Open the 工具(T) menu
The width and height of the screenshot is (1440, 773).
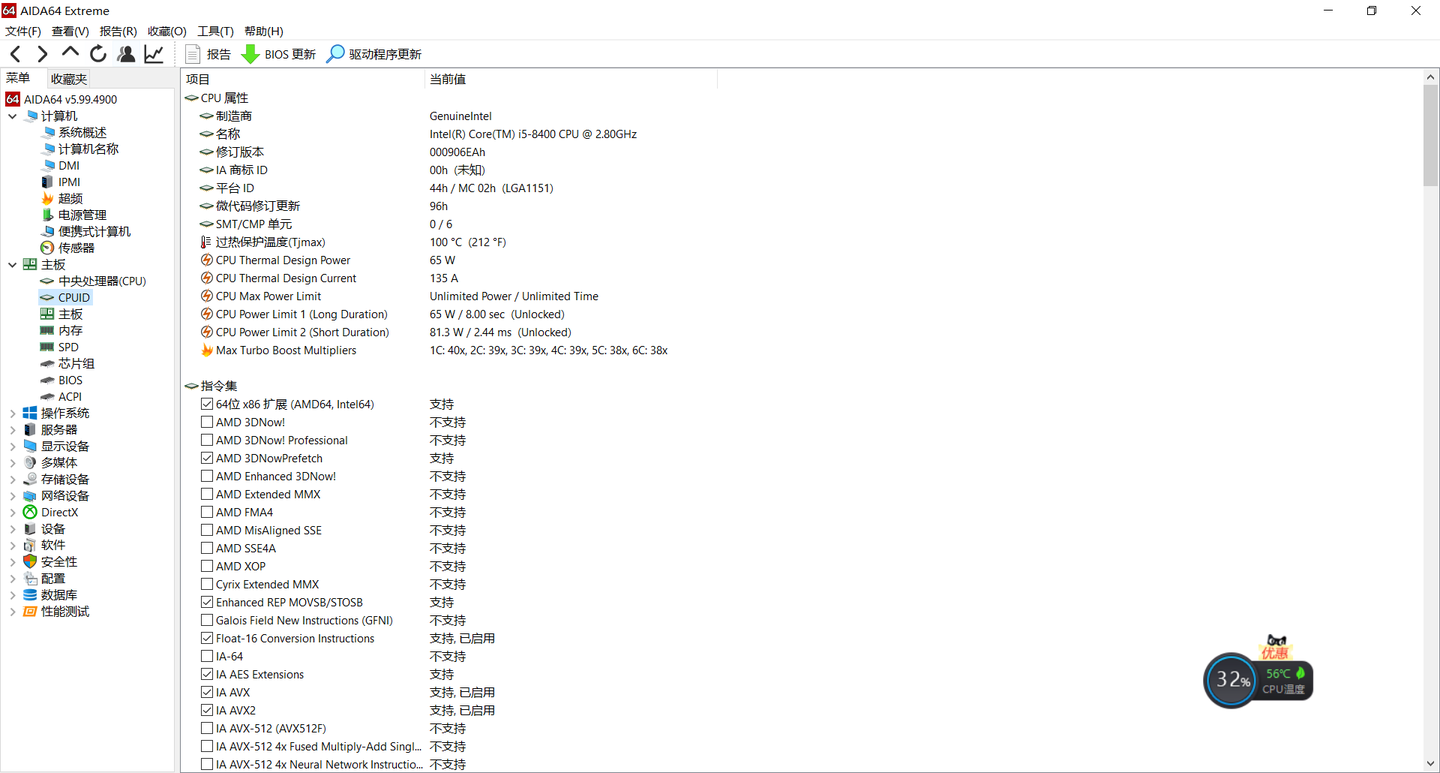pos(214,31)
